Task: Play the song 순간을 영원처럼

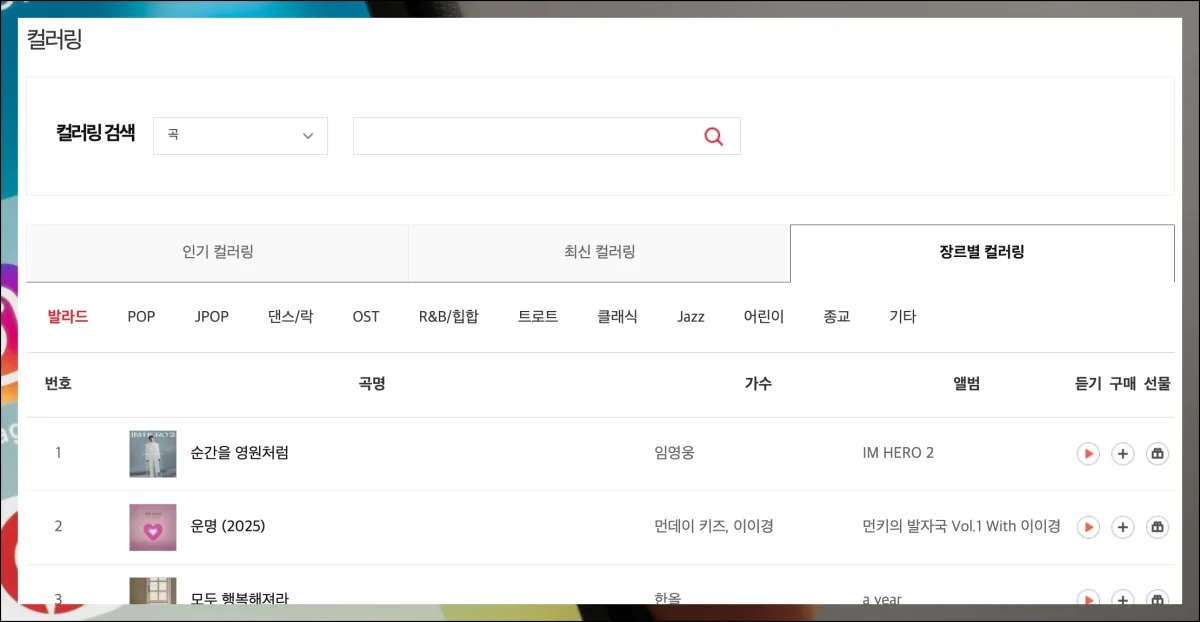Action: (x=1088, y=454)
